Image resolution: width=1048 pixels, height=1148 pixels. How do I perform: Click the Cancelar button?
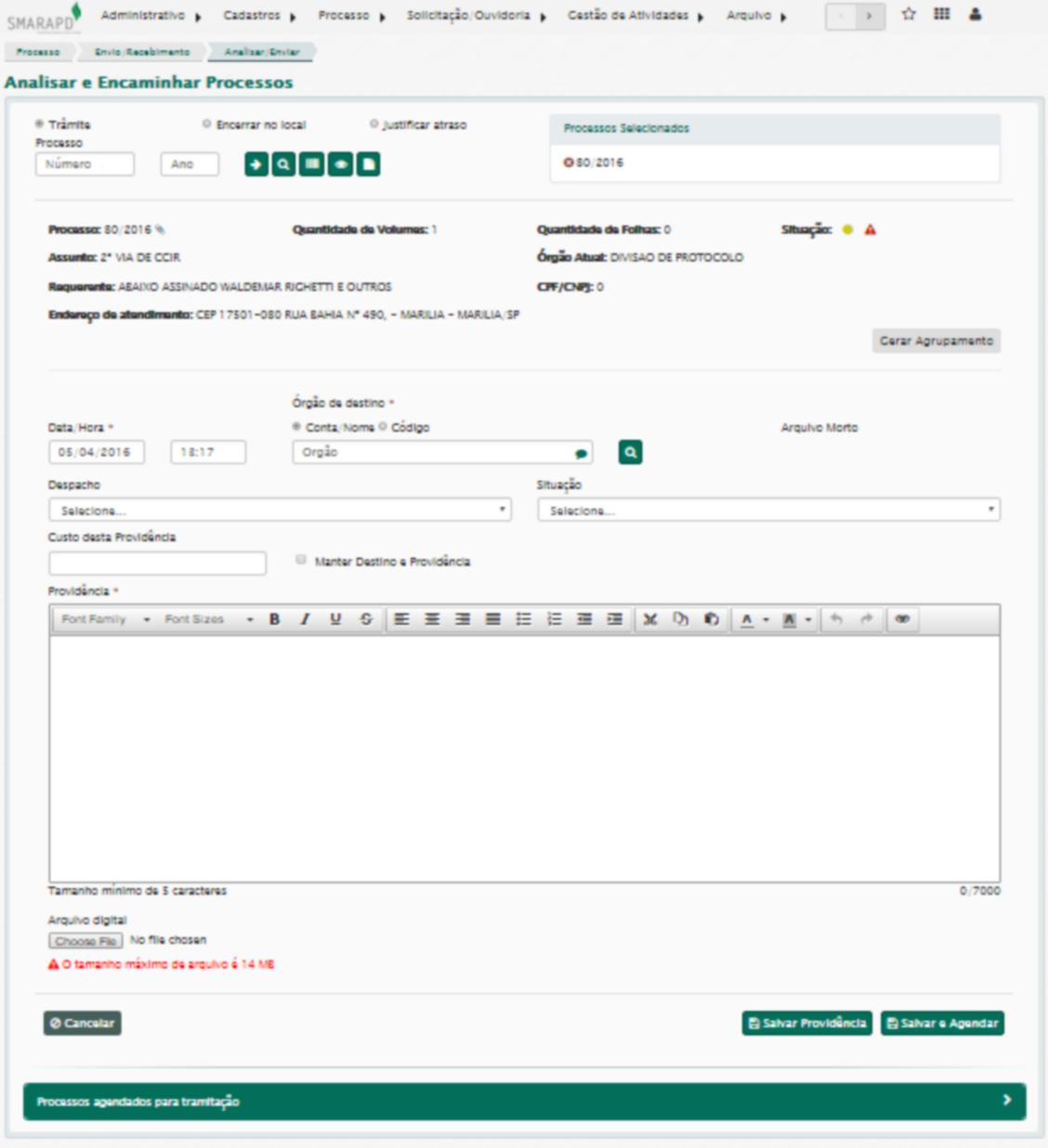click(82, 1023)
